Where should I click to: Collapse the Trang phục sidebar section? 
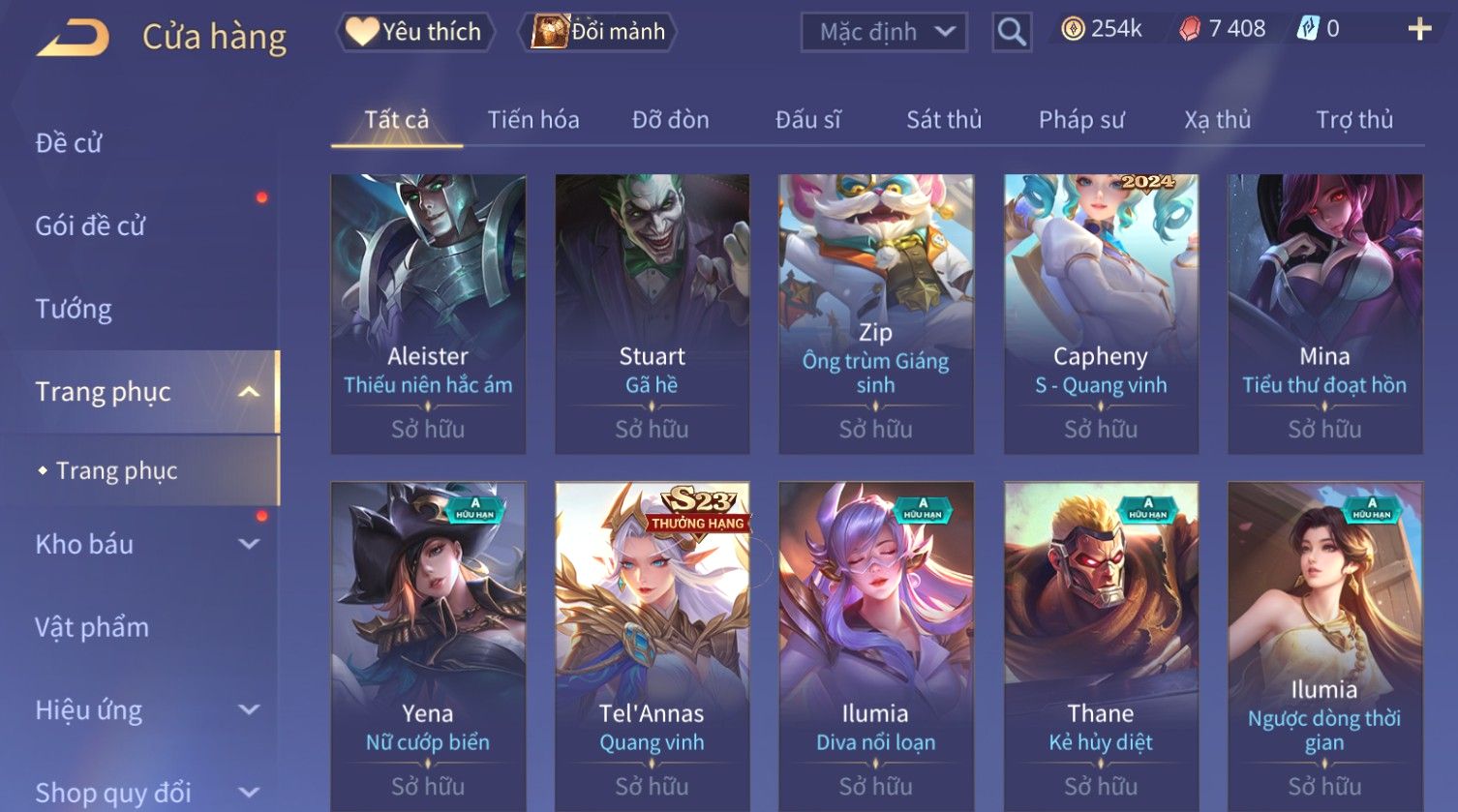coord(249,392)
